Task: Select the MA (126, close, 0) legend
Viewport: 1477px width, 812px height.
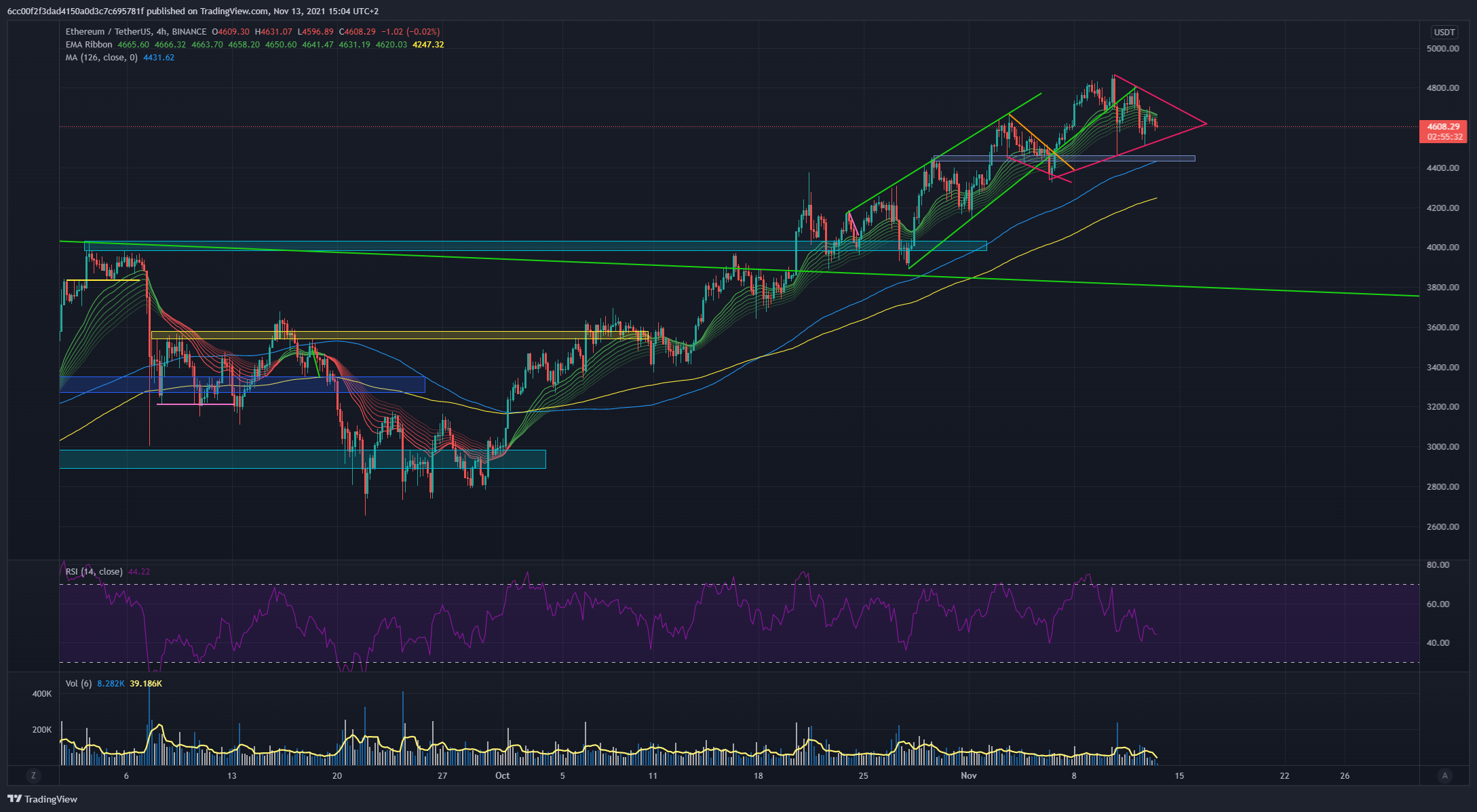Action: click(101, 58)
